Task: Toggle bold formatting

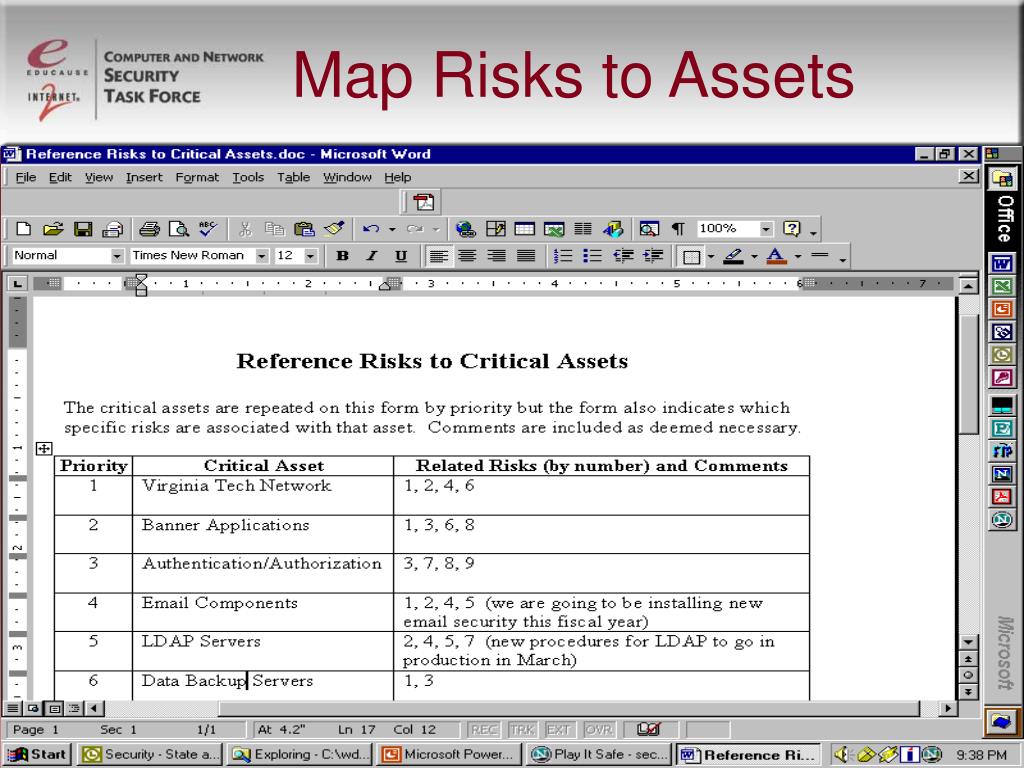Action: click(342, 256)
